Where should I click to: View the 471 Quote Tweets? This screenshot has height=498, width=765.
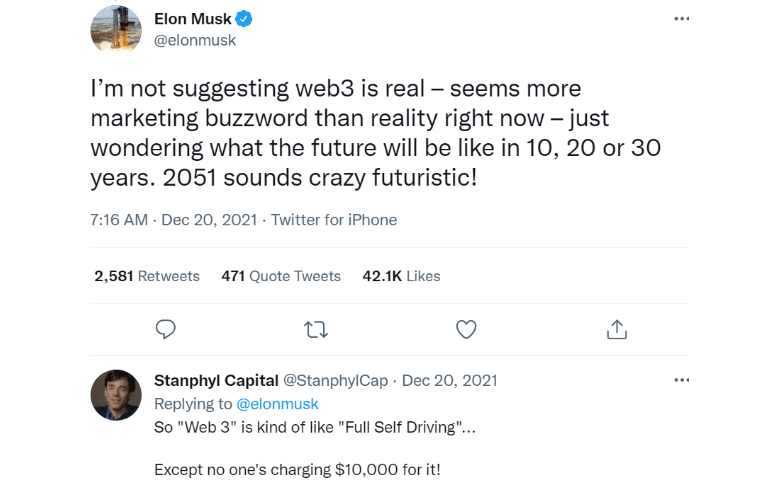point(281,276)
